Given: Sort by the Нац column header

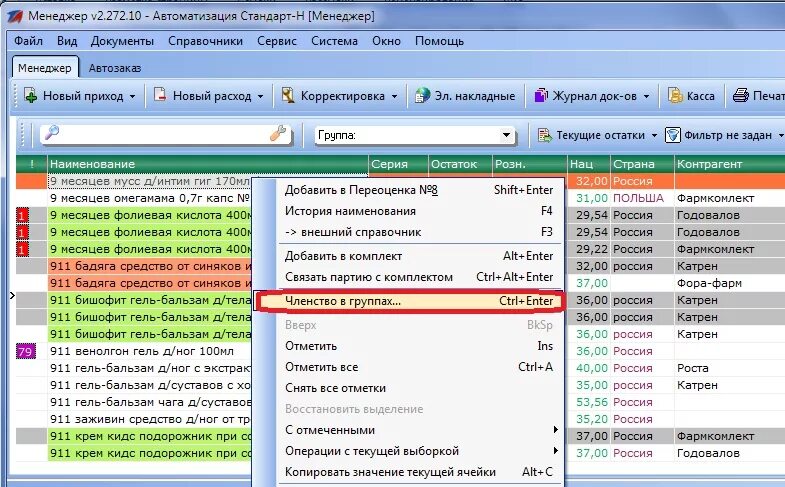Looking at the screenshot, I should (x=589, y=164).
